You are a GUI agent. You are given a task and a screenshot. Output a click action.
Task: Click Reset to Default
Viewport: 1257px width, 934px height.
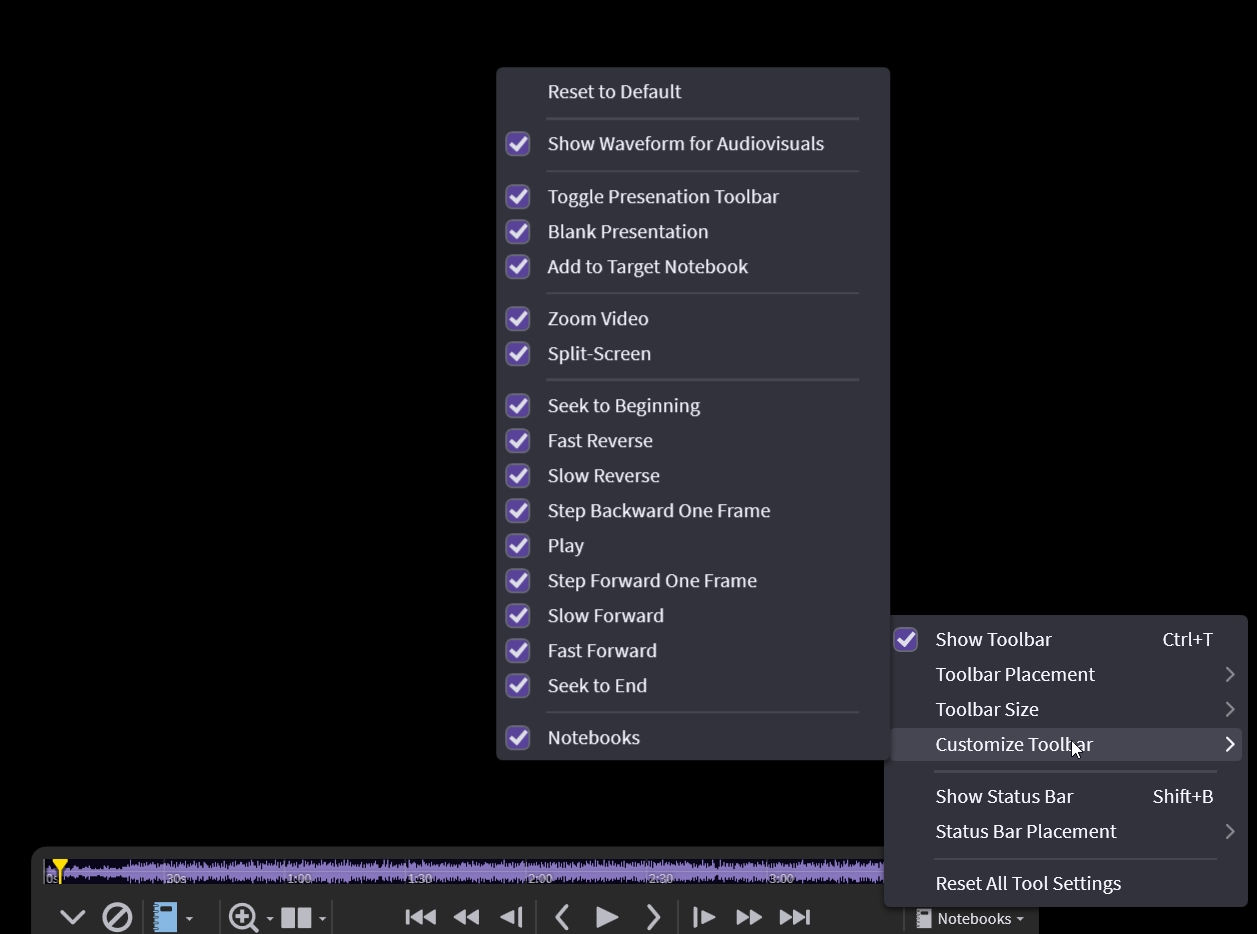point(614,92)
